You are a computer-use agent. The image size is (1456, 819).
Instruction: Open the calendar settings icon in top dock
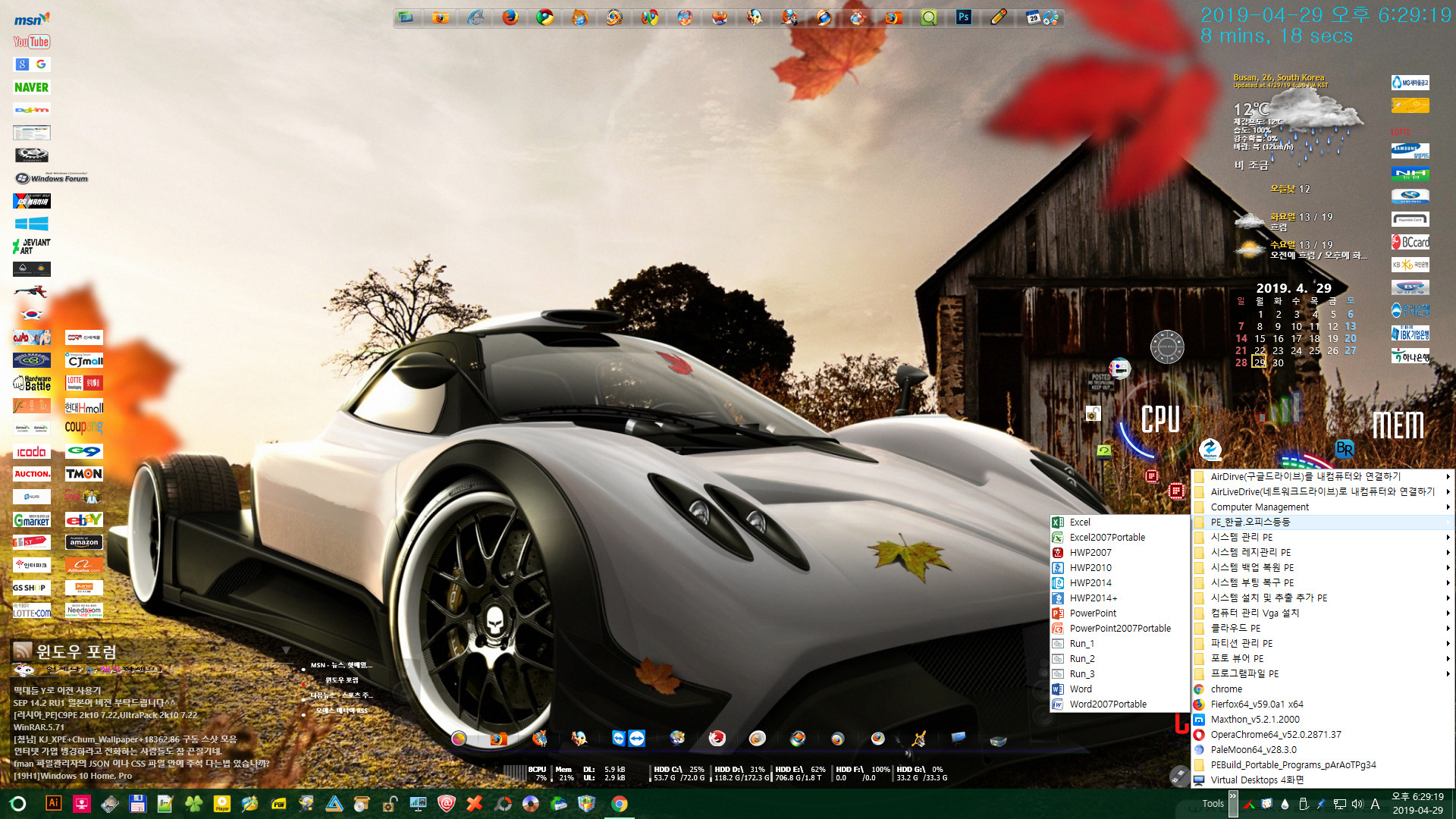click(1041, 17)
